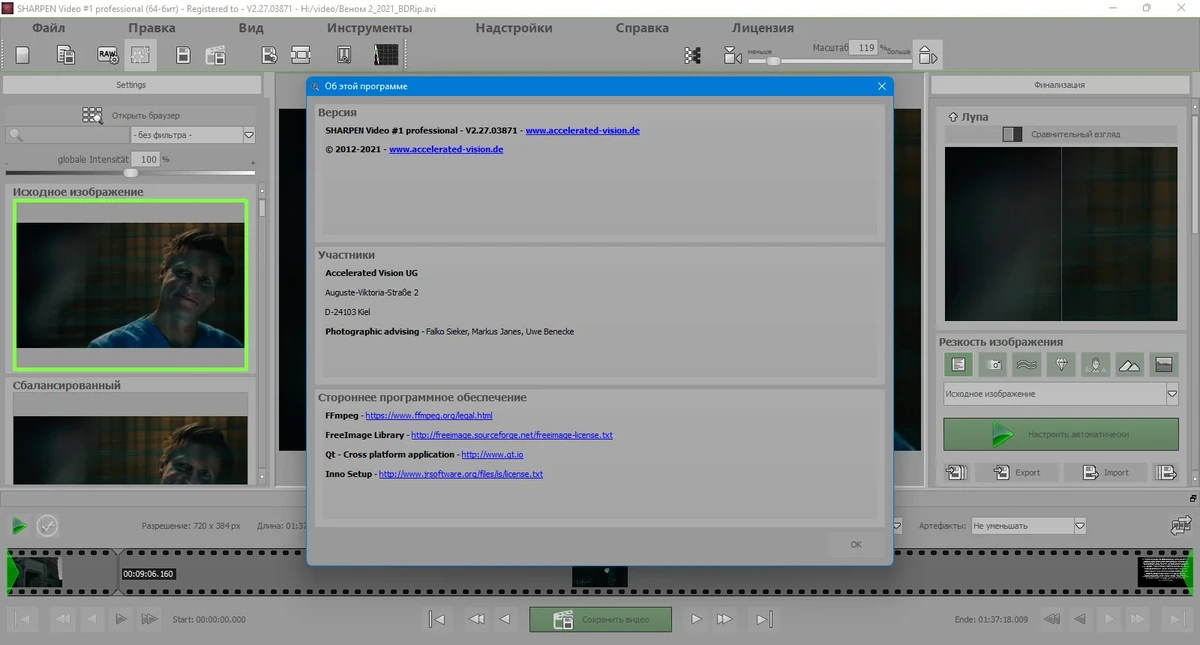The height and width of the screenshot is (645, 1200).
Task: Select the Исходное изображение preset thumbnail
Action: point(130,285)
